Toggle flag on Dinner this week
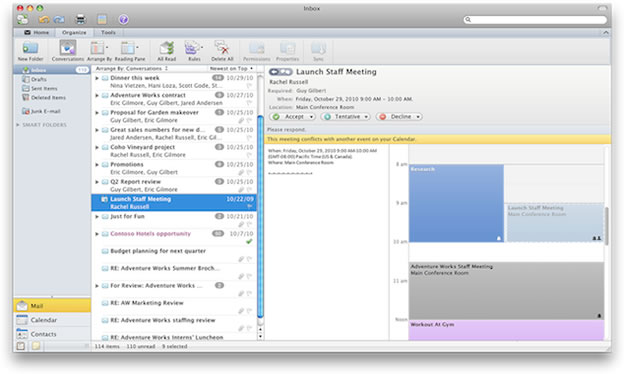The image size is (624, 374). click(x=250, y=86)
